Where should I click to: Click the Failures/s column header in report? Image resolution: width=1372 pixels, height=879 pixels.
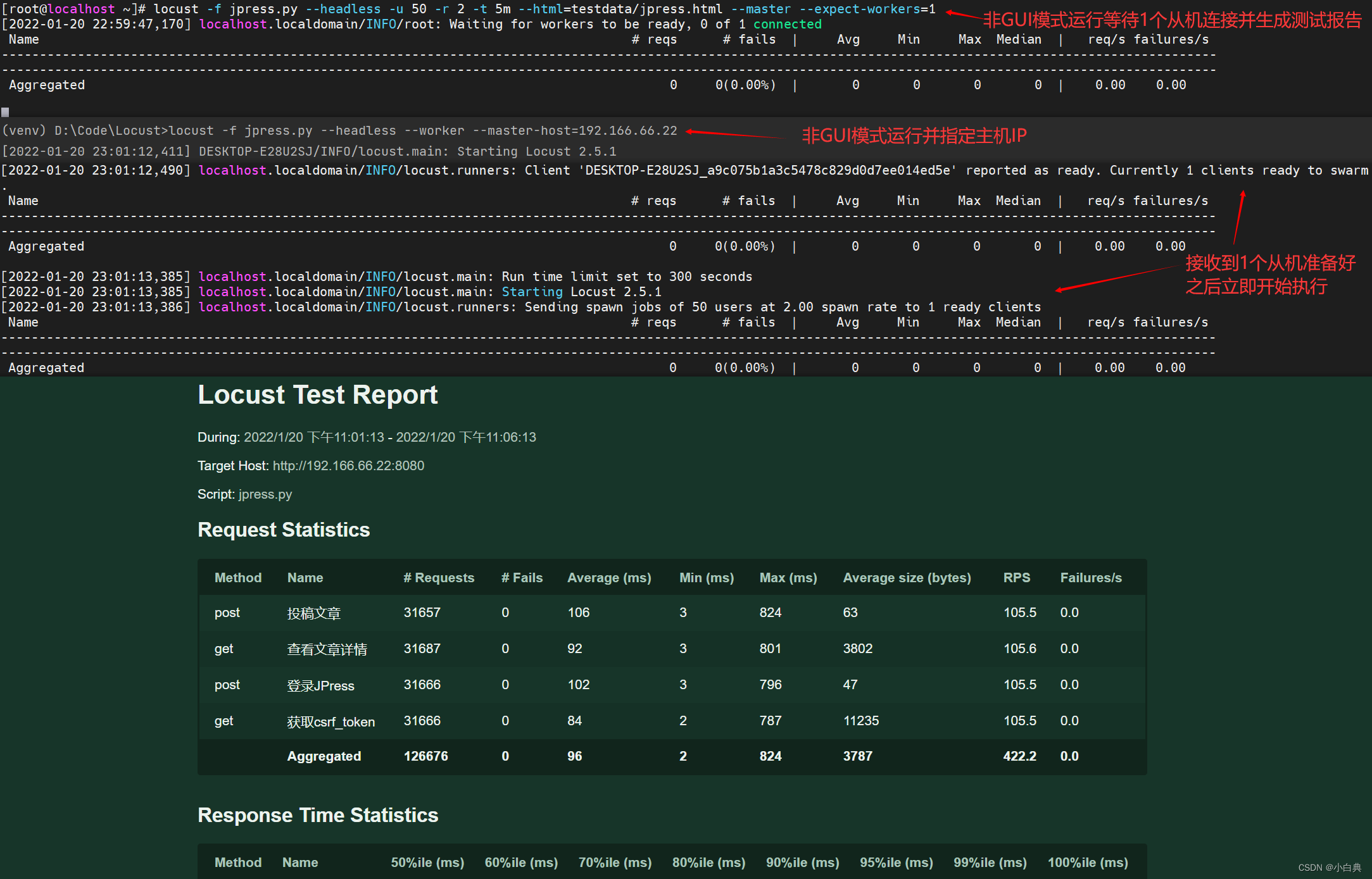coord(1091,578)
